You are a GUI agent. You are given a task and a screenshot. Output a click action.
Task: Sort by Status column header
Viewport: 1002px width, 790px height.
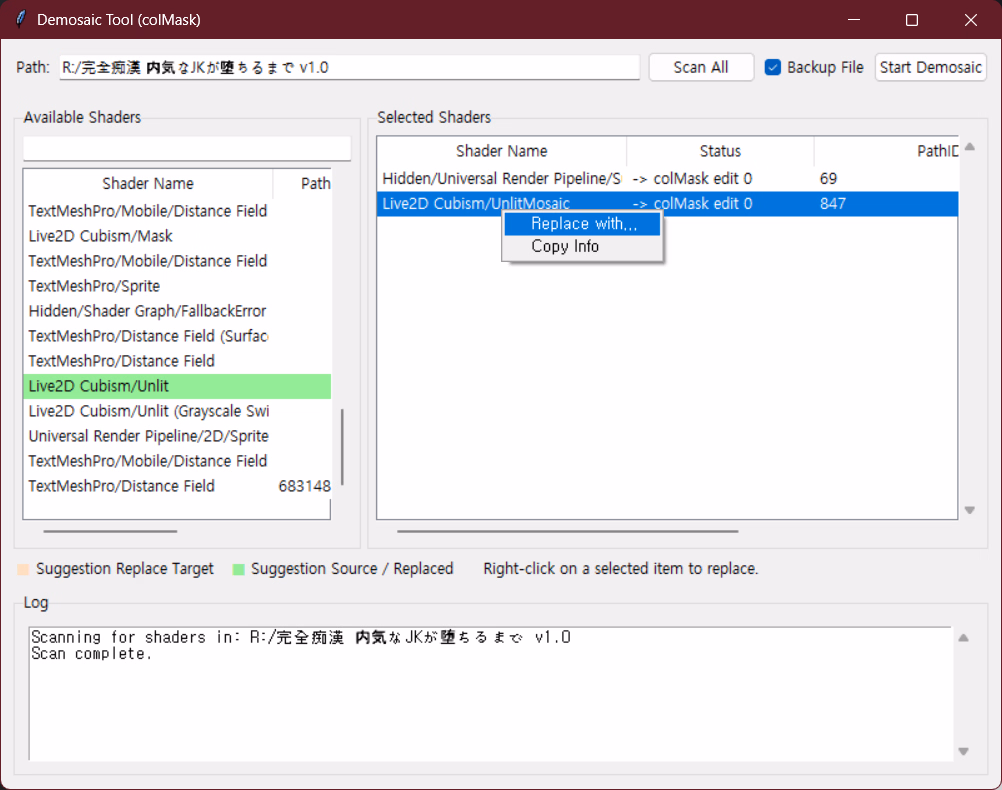(x=720, y=151)
